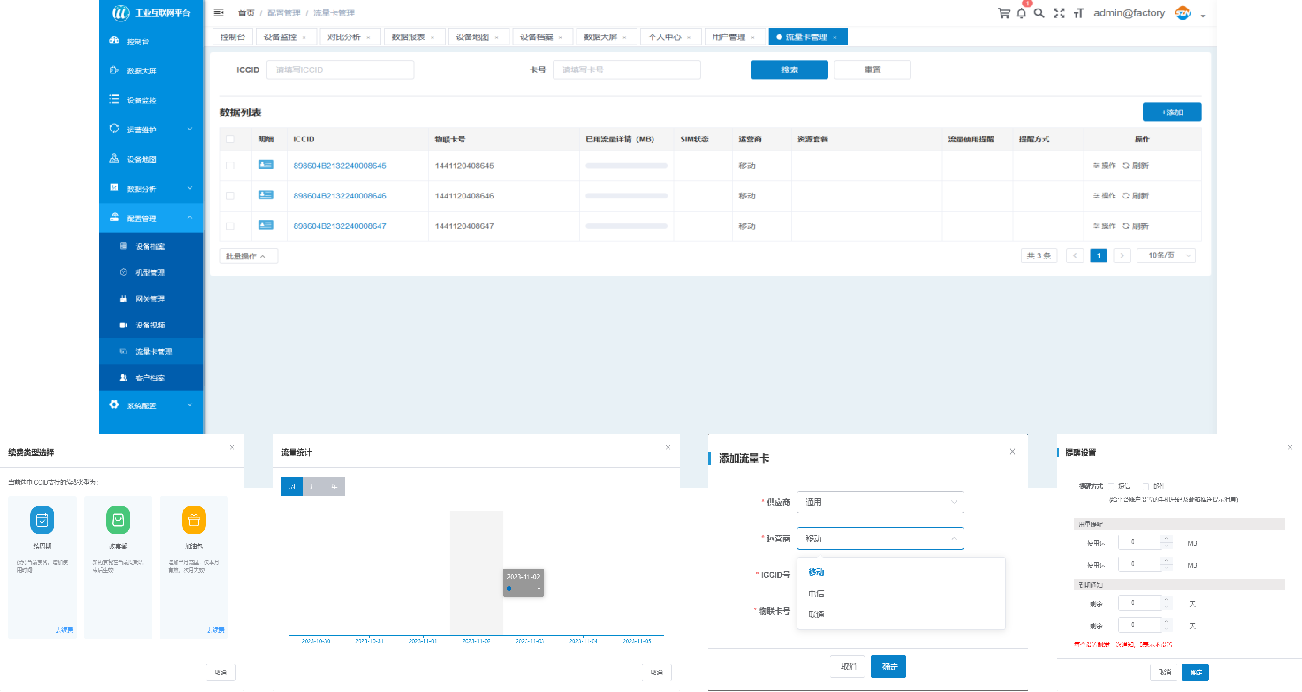Image resolution: width=1302 pixels, height=692 pixels.
Task: Tick the checkbox for the third table row
Action: click(230, 226)
